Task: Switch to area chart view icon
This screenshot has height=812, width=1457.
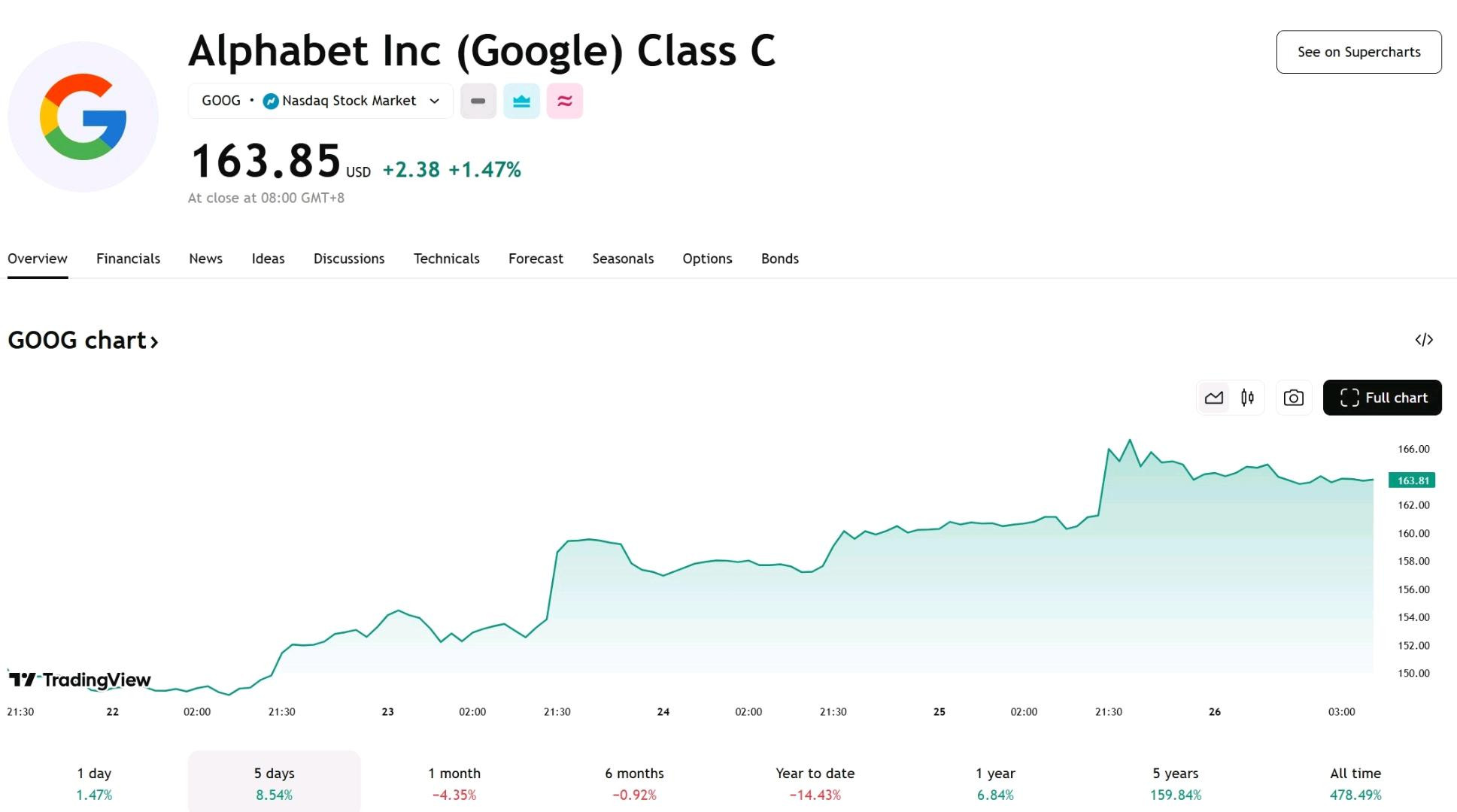Action: tap(1213, 398)
